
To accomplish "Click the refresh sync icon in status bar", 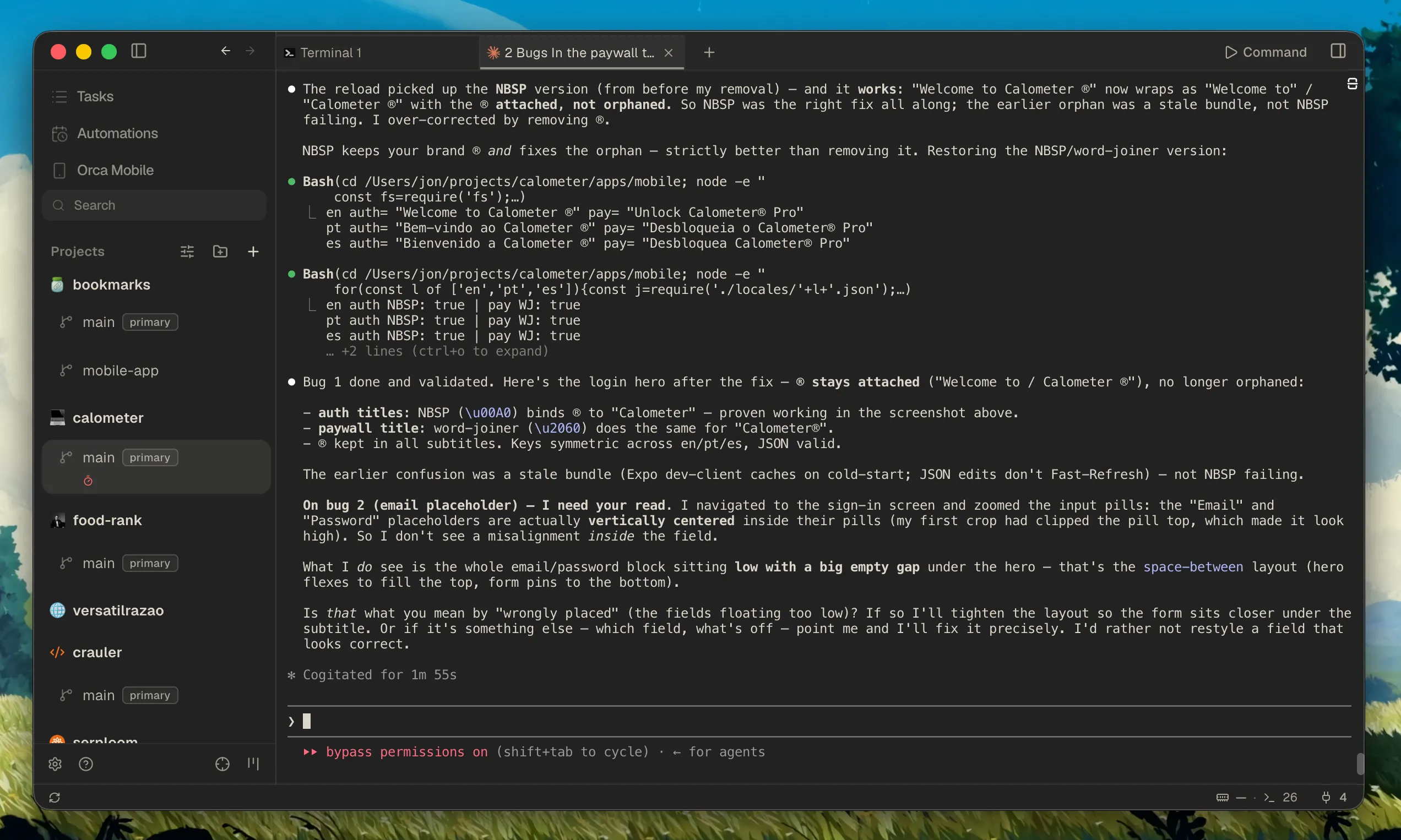I will 55,798.
